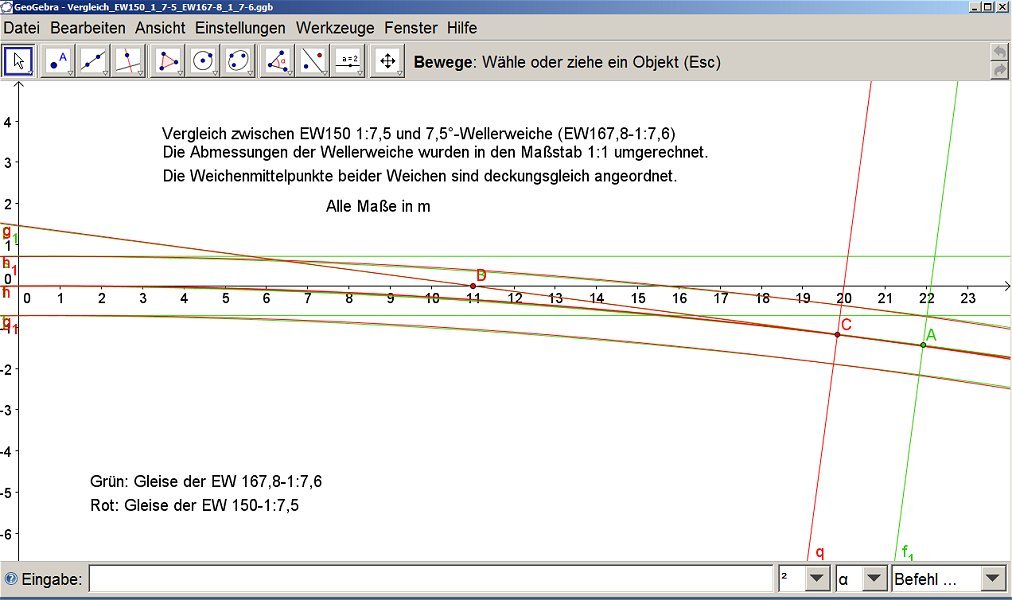The width and height of the screenshot is (1012, 600).
Task: Click the input help icon beside Eingabe
Action: [x=11, y=579]
